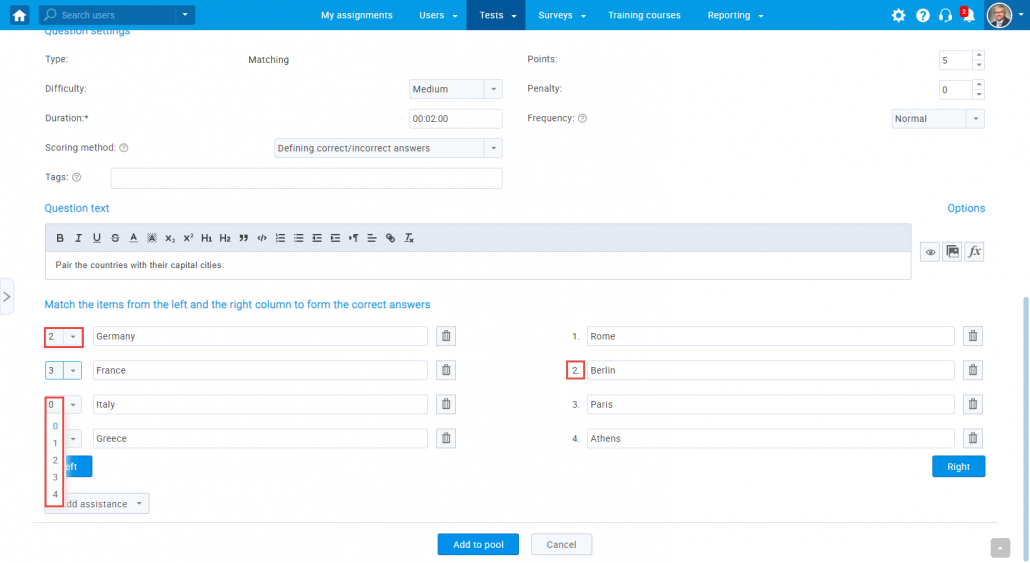1030x563 pixels.
Task: Open the formula fx editor
Action: (974, 252)
